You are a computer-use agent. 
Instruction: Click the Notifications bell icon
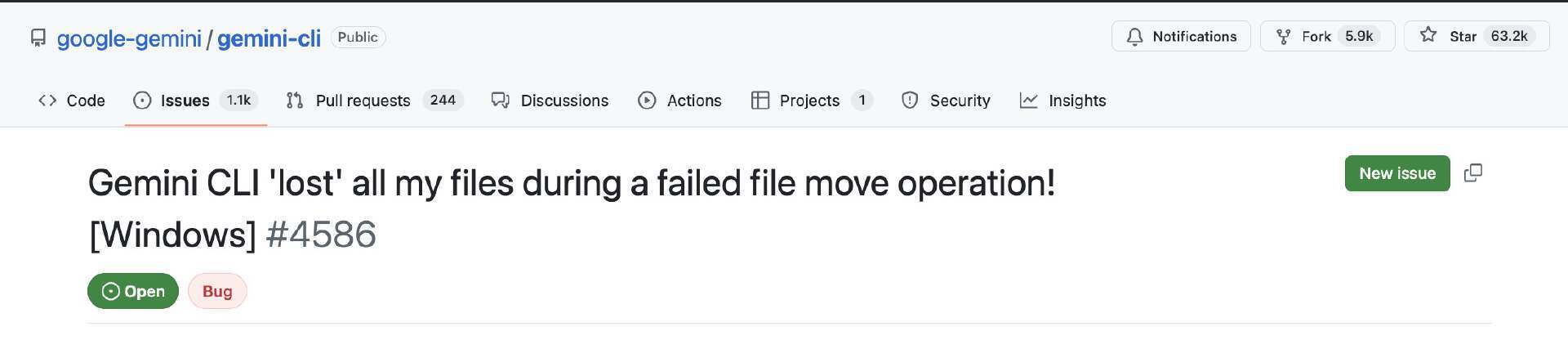coord(1134,37)
